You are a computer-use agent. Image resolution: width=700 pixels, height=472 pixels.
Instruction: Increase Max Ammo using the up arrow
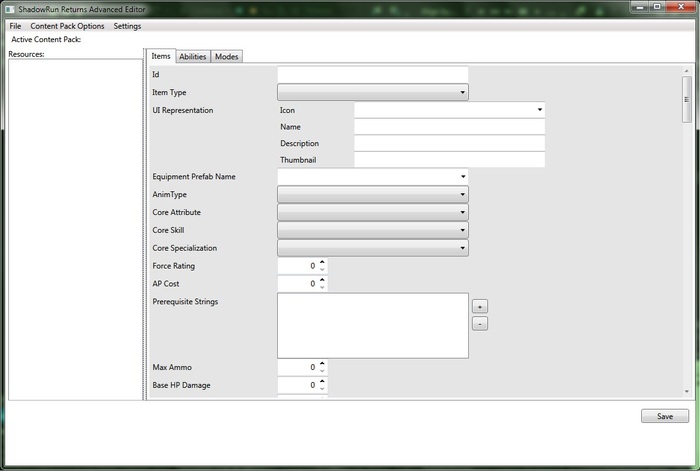[322, 363]
